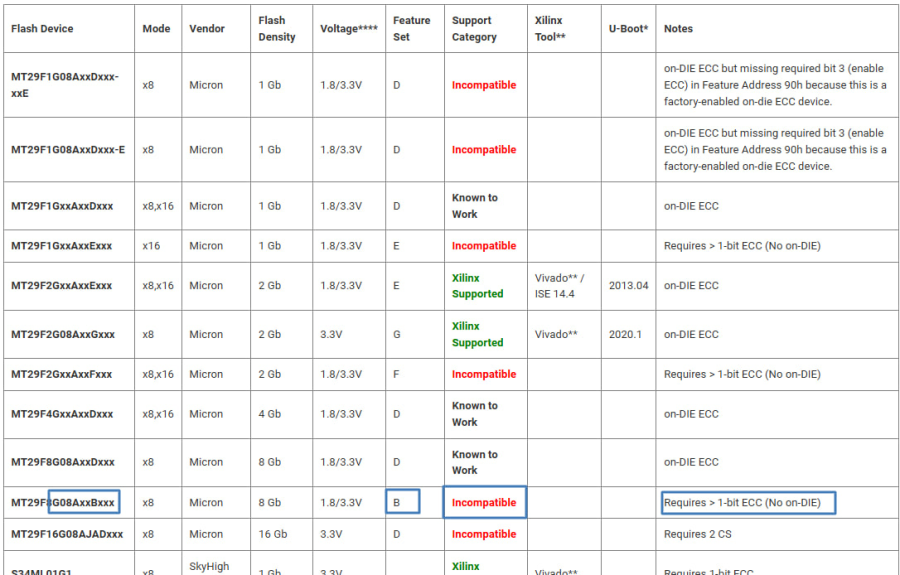Screen dimensions: 900x575
Task: Click the Xilinx Tool** column header
Action: tap(550, 29)
